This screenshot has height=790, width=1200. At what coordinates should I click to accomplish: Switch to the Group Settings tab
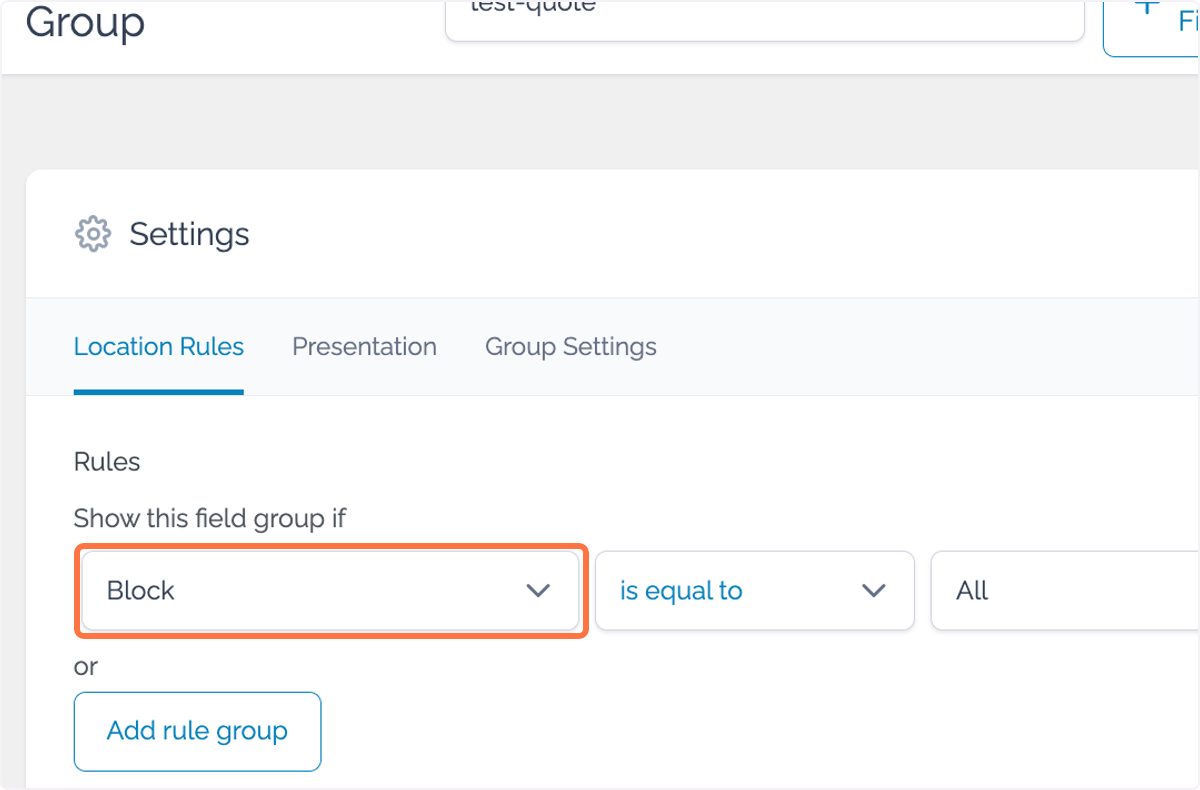coord(571,347)
